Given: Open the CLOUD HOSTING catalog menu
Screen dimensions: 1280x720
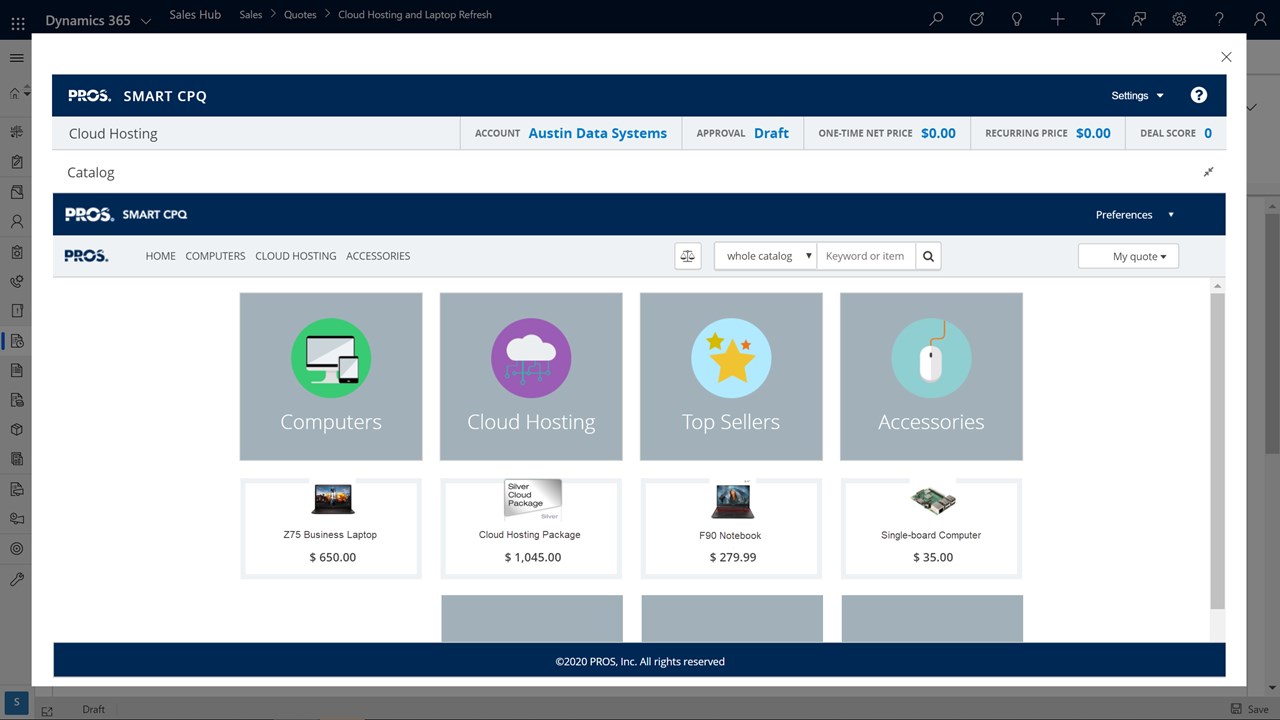Looking at the screenshot, I should coord(296,256).
